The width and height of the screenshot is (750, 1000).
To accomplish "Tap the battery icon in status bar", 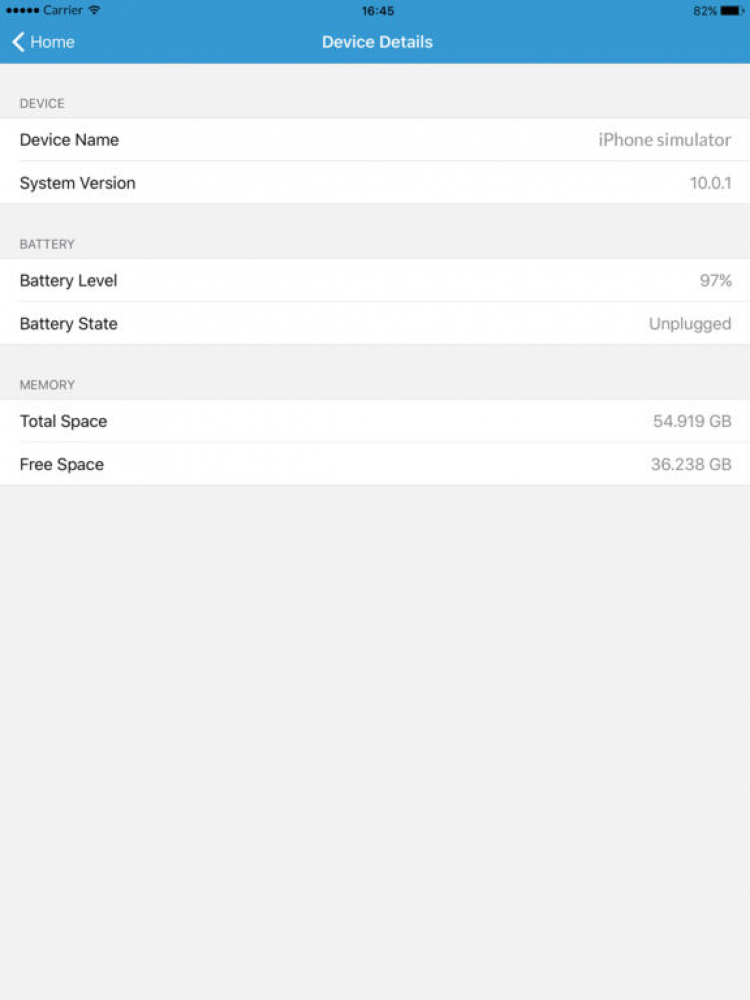I will [731, 10].
